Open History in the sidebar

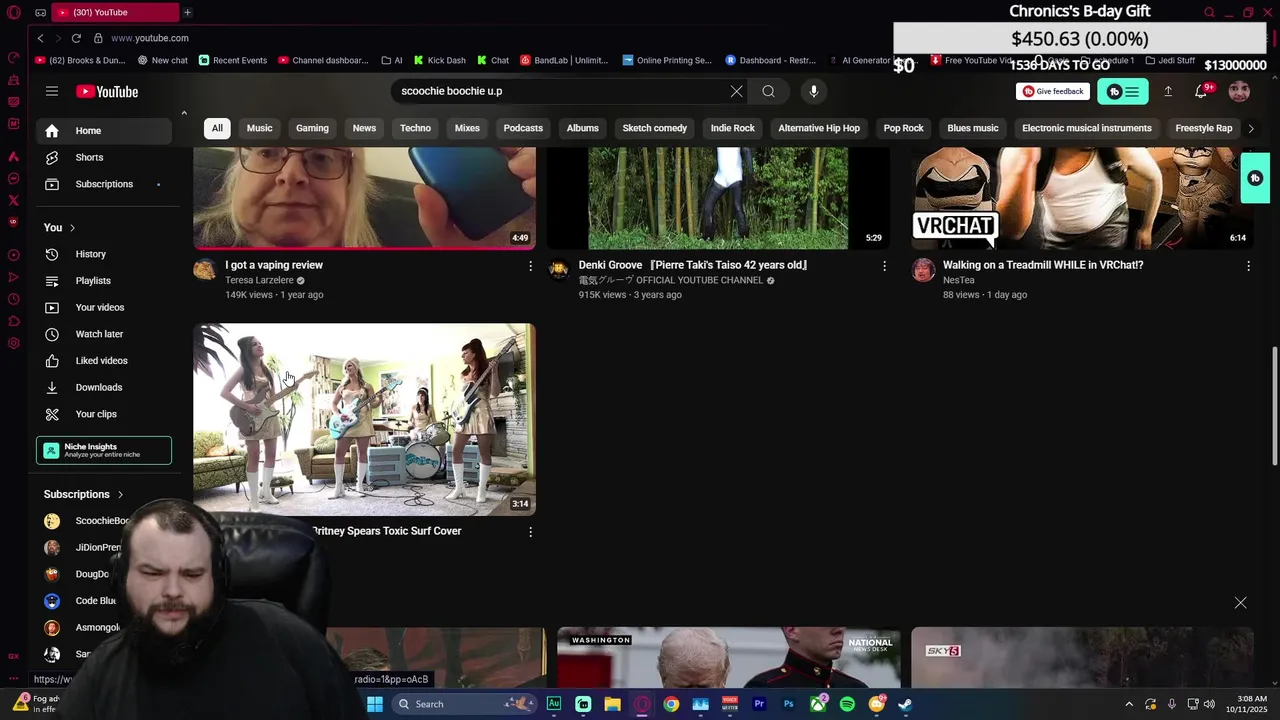click(x=104, y=254)
